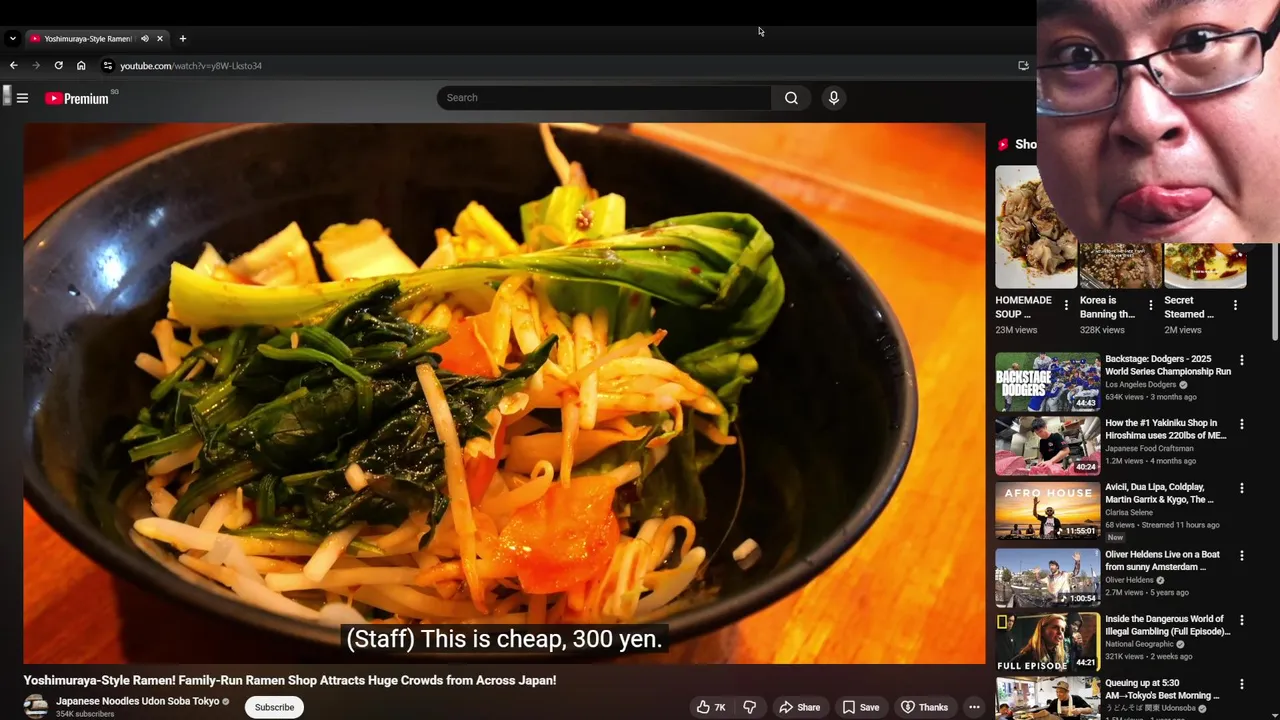Screen dimensions: 1280x720
Task: Click the youtube.com address bar URL
Action: (190, 66)
